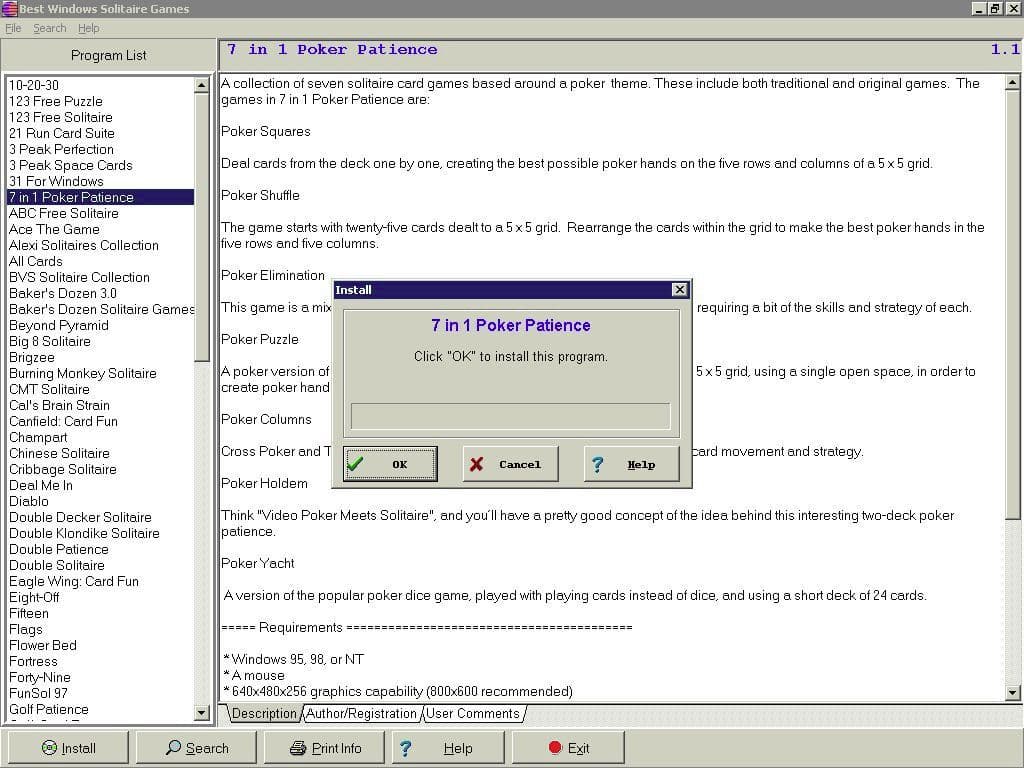Click the bottom toolbar Help button
Screen dimensions: 1024x768
(448, 748)
